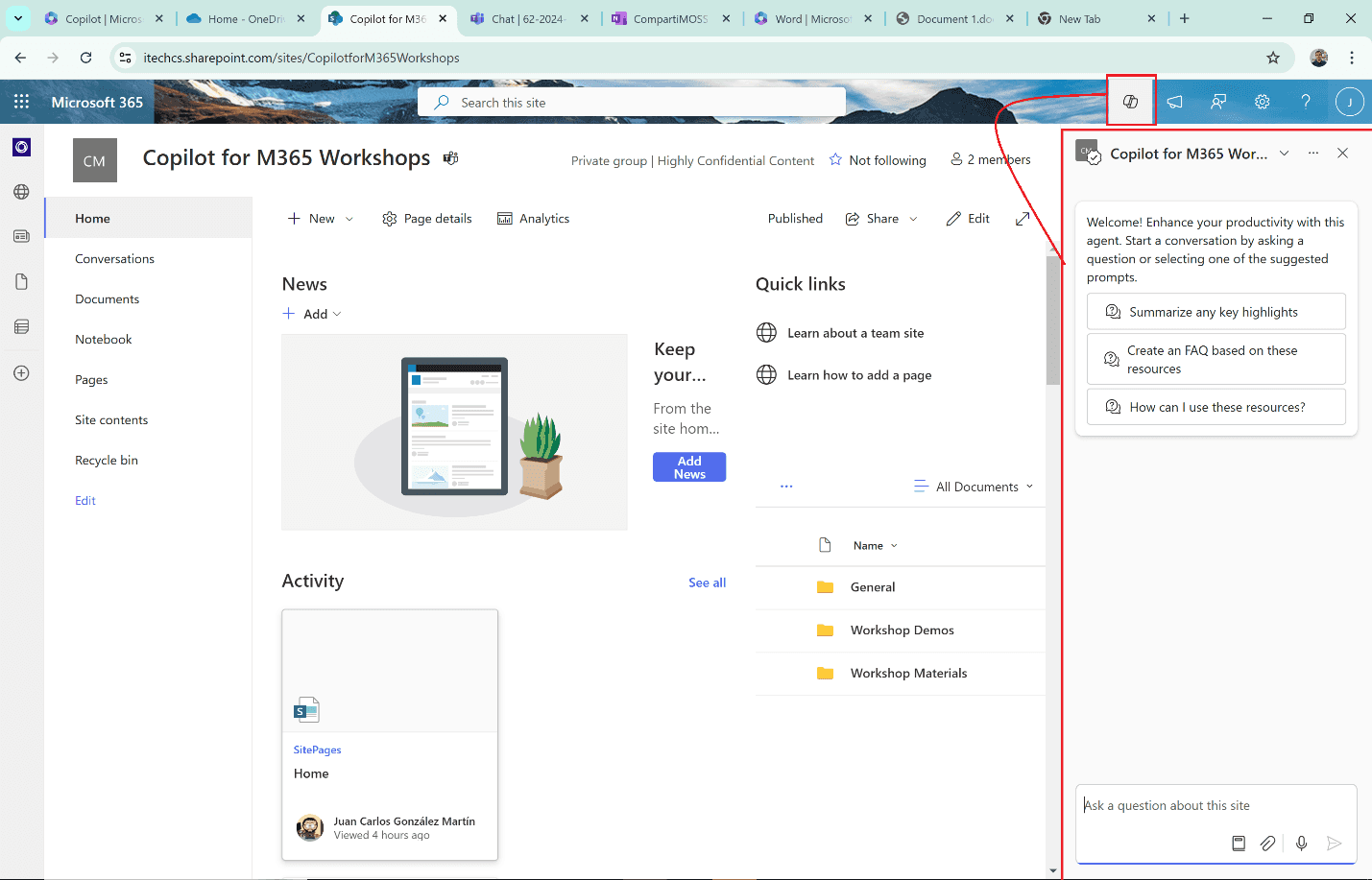This screenshot has height=880, width=1372.
Task: Open Learn about a team site link
Action: pos(855,333)
